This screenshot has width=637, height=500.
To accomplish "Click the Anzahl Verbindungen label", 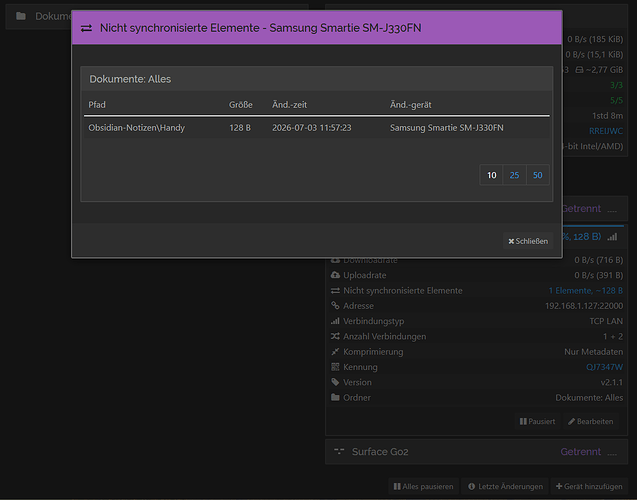I will point(384,336).
